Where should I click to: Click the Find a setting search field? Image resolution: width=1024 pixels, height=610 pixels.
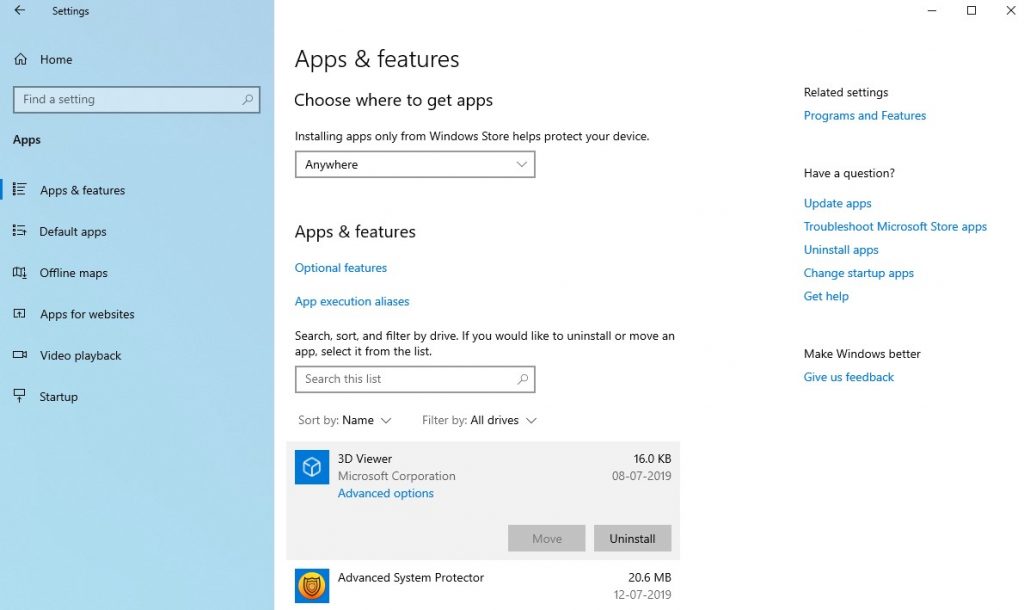136,99
